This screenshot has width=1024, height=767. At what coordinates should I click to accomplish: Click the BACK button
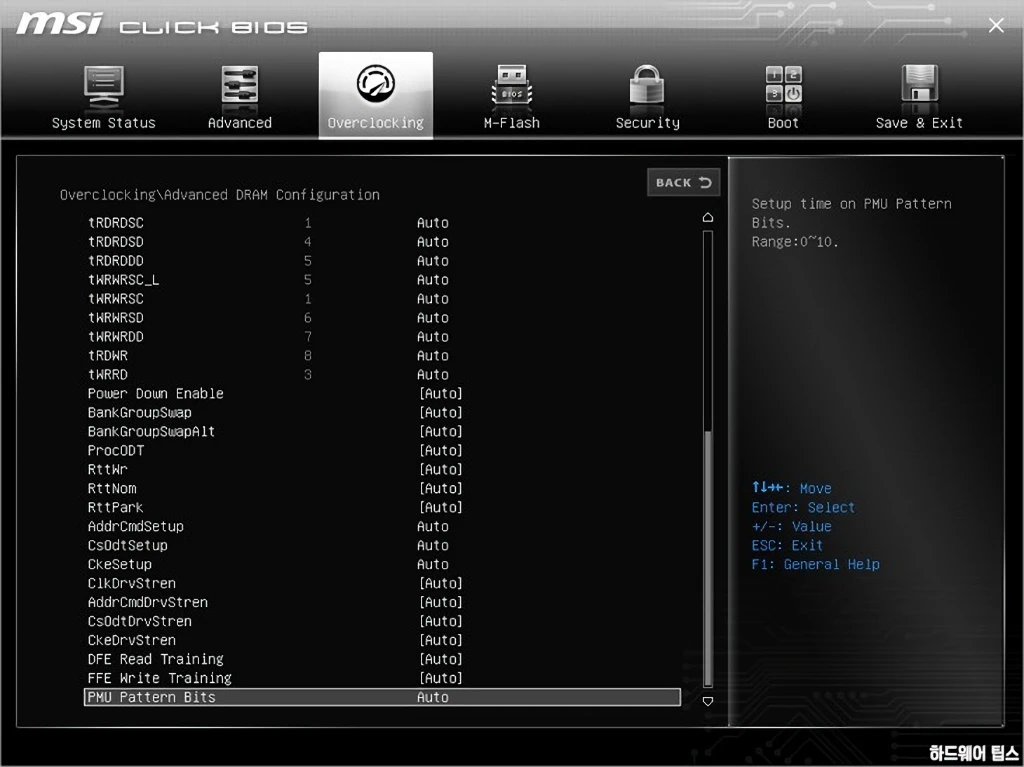683,182
